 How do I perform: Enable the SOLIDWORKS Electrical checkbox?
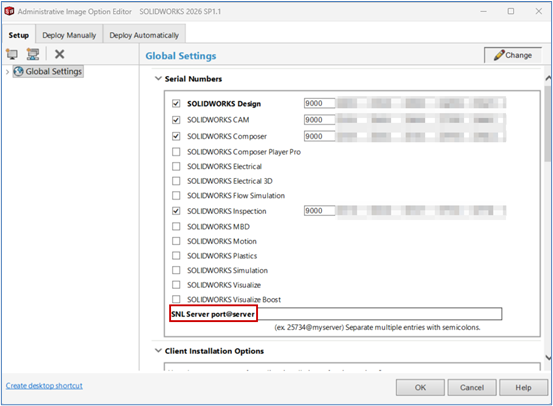176,166
